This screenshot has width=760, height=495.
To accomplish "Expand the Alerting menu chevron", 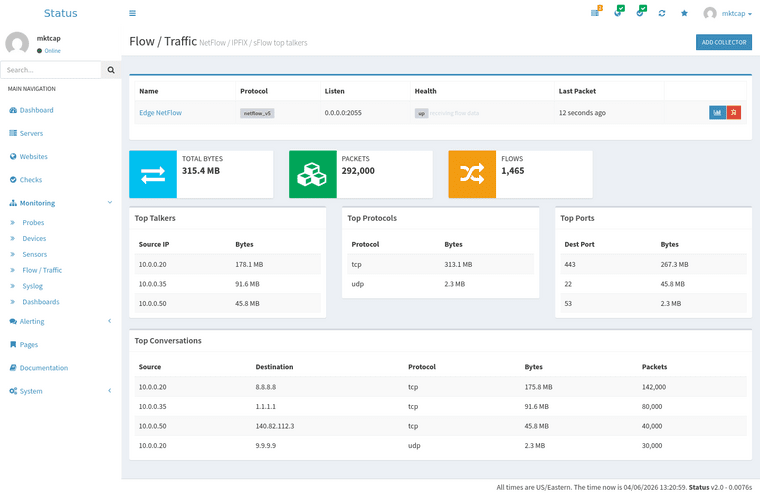I will (x=110, y=321).
